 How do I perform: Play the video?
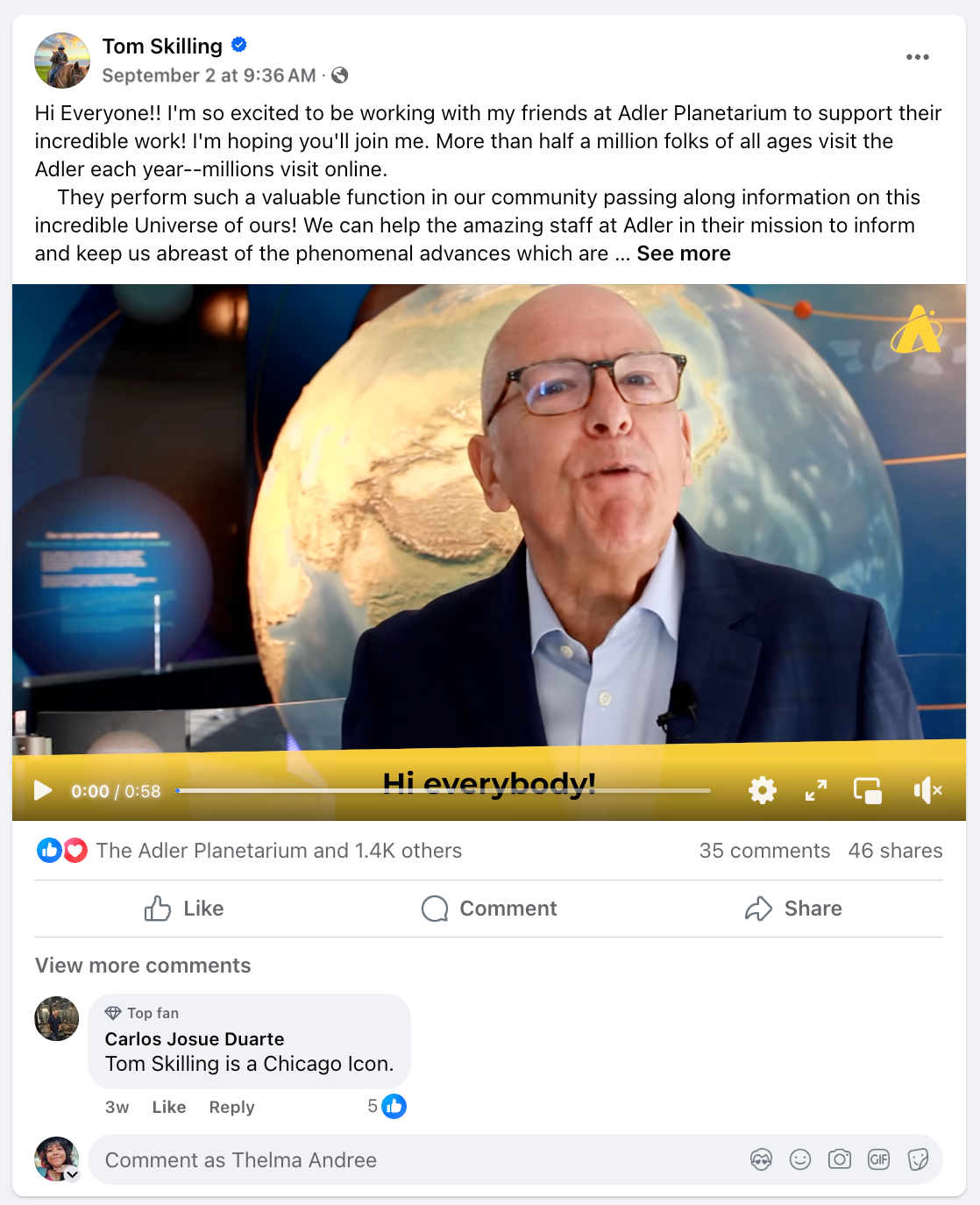[42, 790]
